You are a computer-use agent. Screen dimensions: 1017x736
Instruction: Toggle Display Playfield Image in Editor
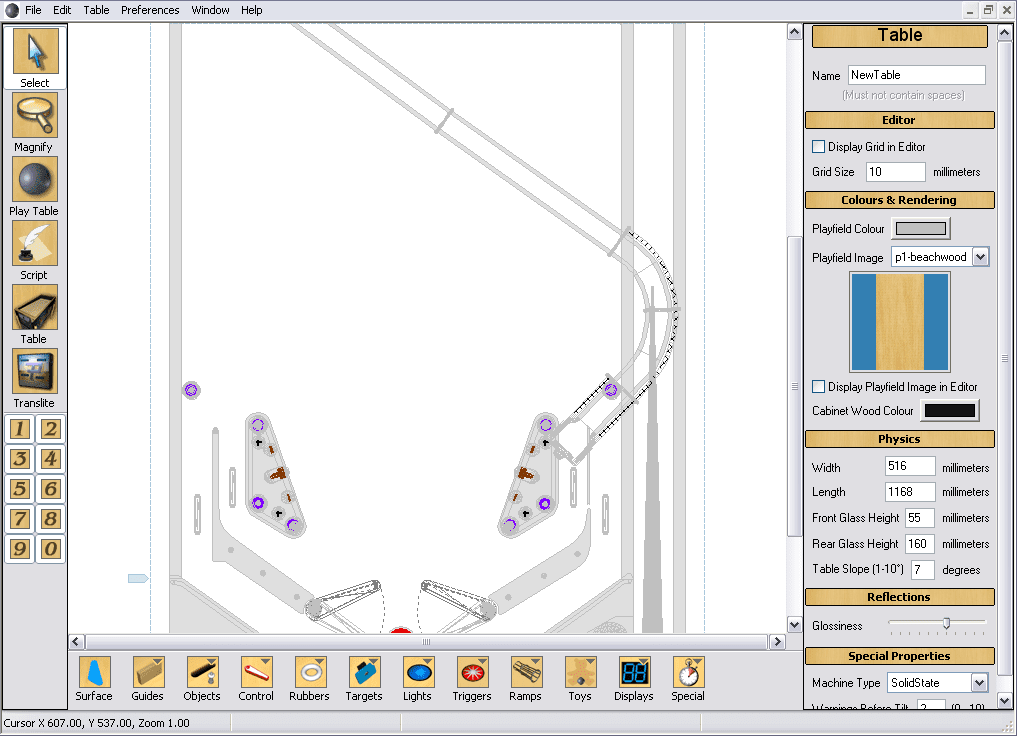[819, 386]
